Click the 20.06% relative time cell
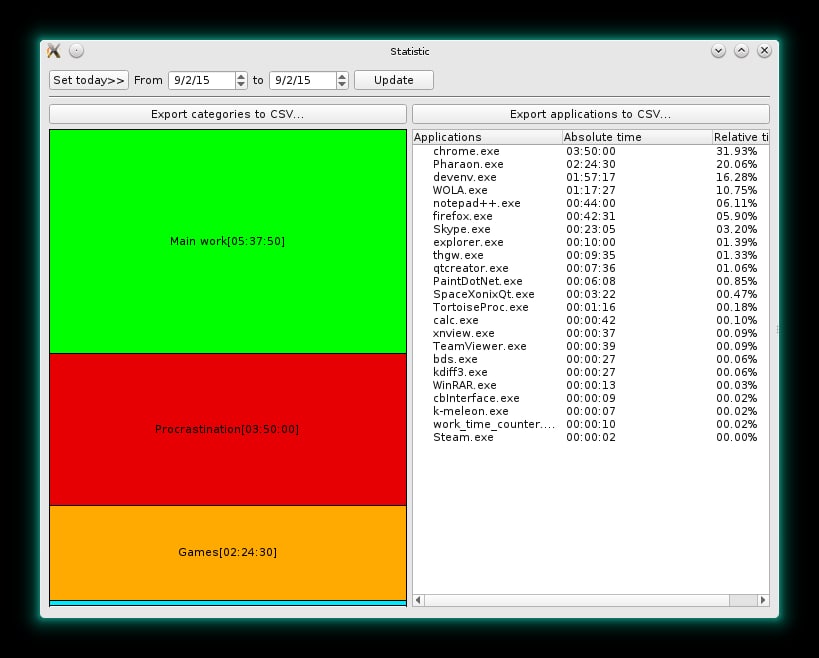 [736, 164]
